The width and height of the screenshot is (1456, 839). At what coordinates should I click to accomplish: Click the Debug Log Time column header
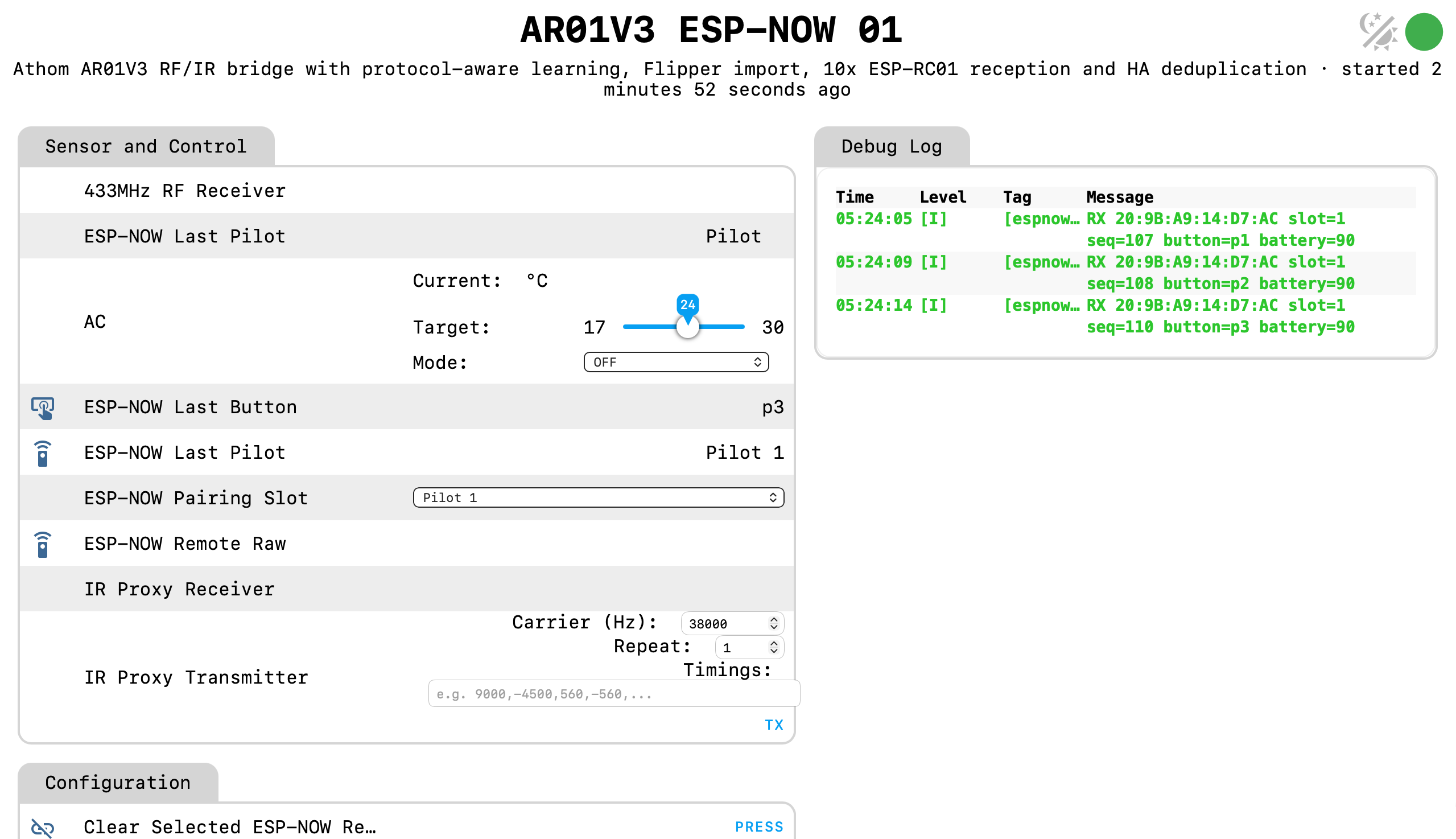click(855, 197)
